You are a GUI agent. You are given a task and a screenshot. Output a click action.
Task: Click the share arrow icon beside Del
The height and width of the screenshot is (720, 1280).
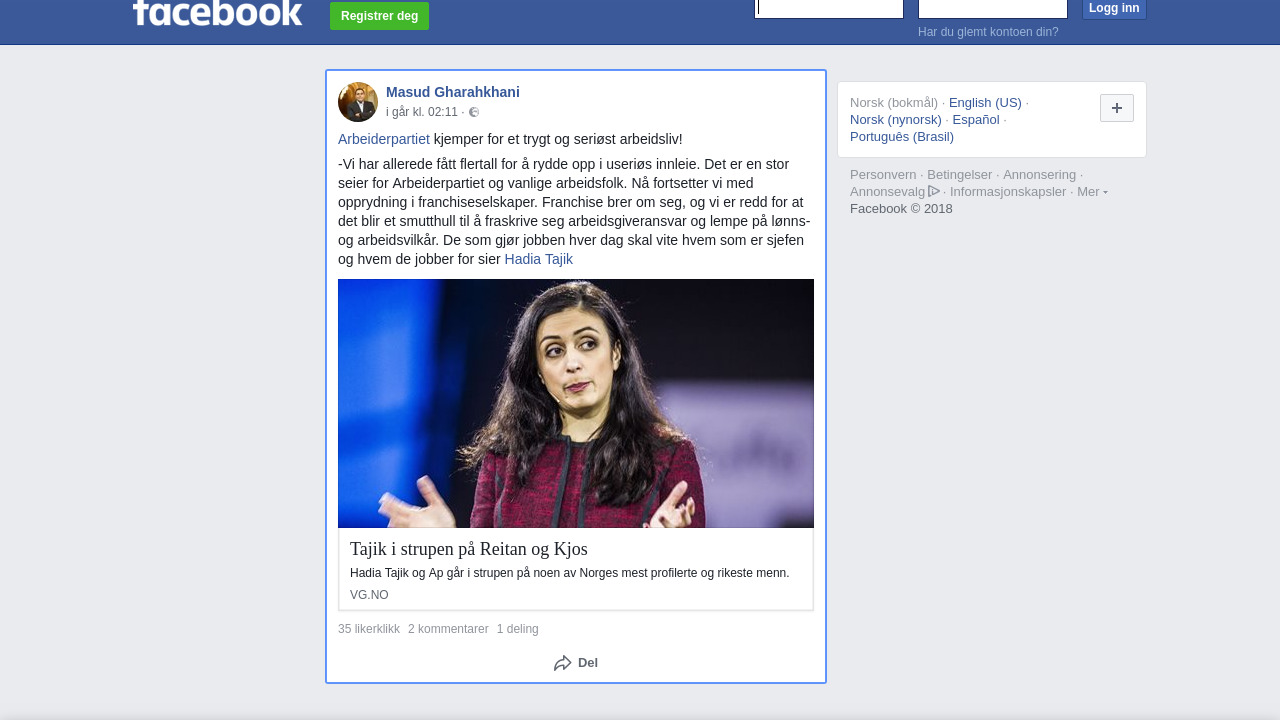coord(563,663)
